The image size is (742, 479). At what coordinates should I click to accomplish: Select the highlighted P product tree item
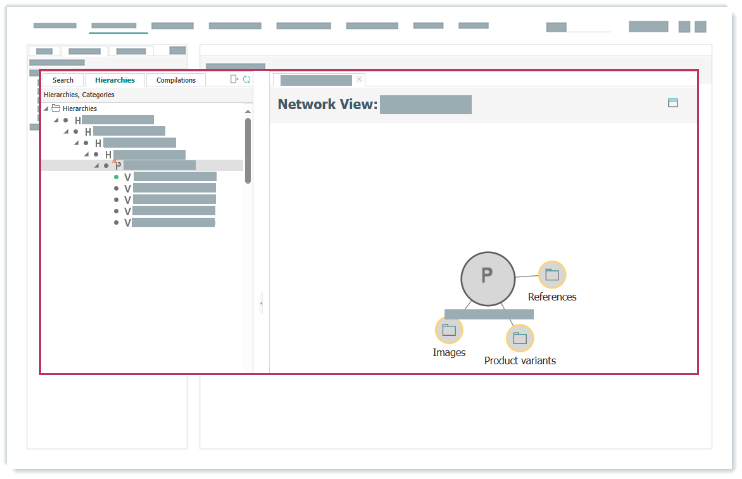(158, 166)
